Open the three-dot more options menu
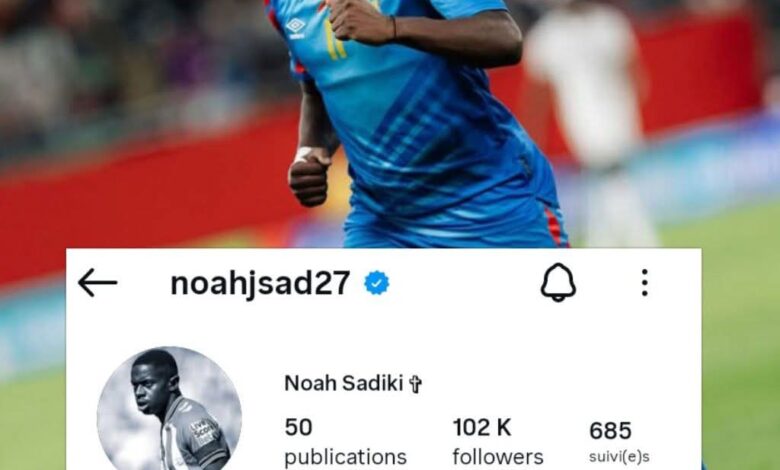This screenshot has height=470, width=780. point(645,282)
